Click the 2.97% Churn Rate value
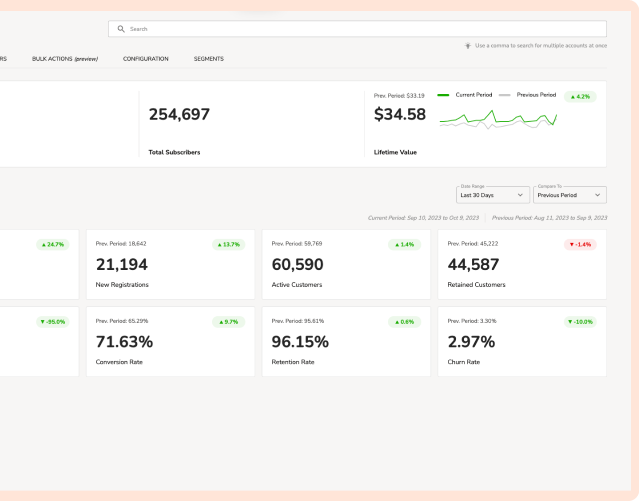This screenshot has width=639, height=501. tap(472, 342)
